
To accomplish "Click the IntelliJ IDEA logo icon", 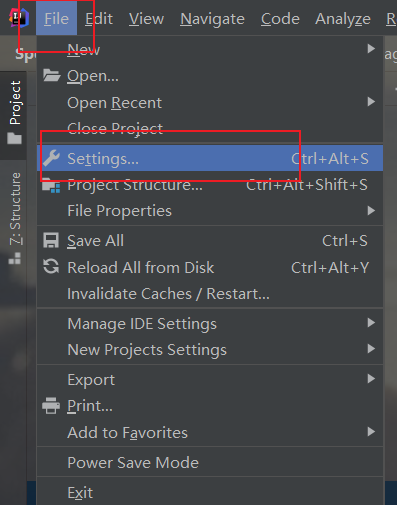I will pyautogui.click(x=19, y=18).
